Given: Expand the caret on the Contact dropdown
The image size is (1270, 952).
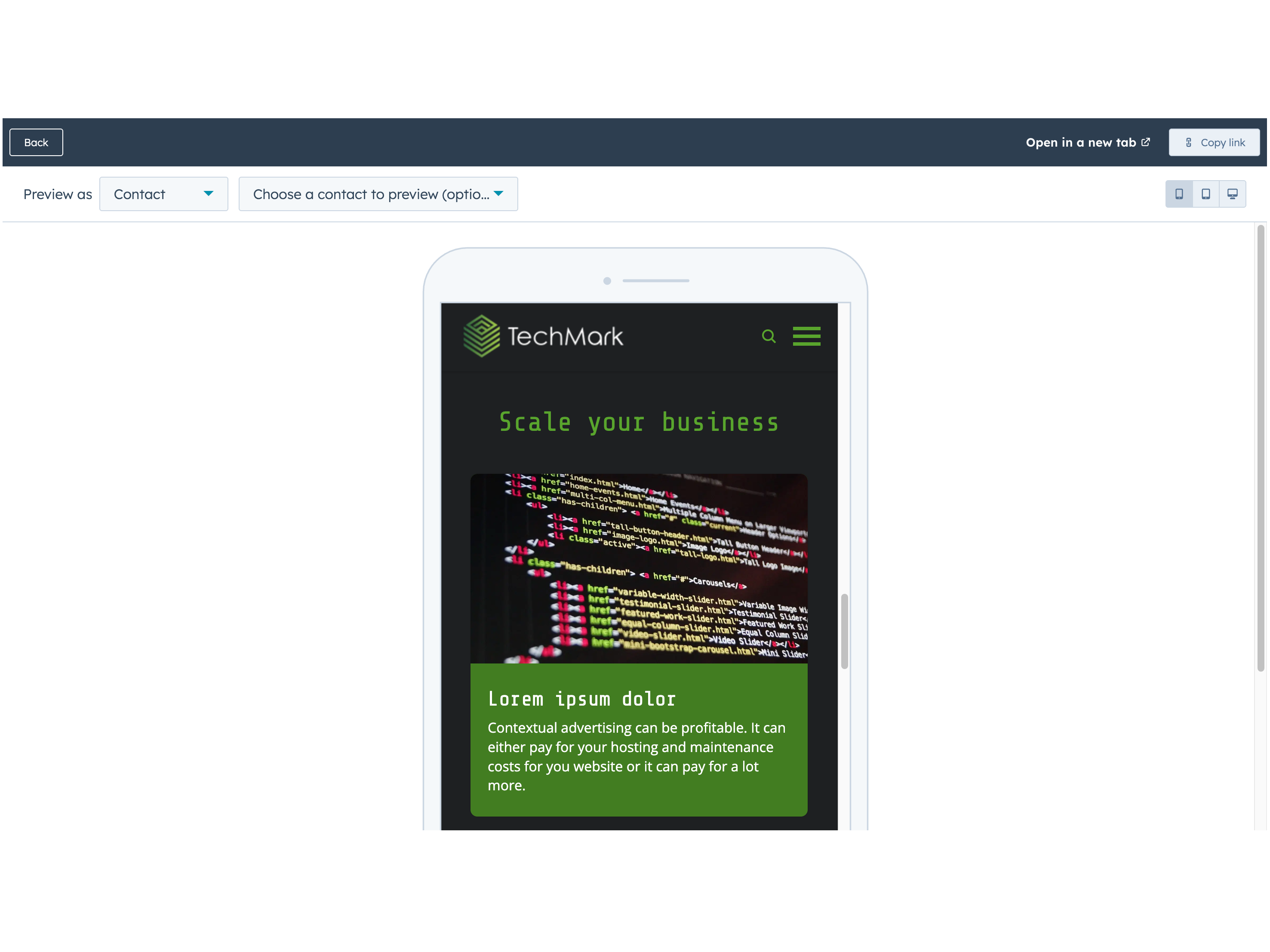Looking at the screenshot, I should point(209,193).
